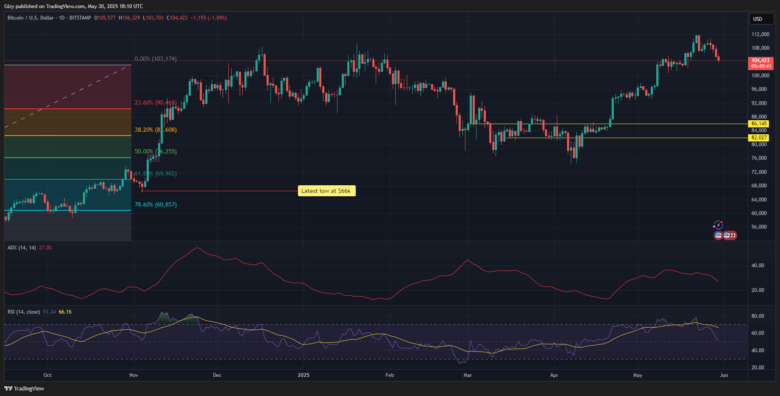
Task: Click the lightning bolt event icon
Action: 718,225
